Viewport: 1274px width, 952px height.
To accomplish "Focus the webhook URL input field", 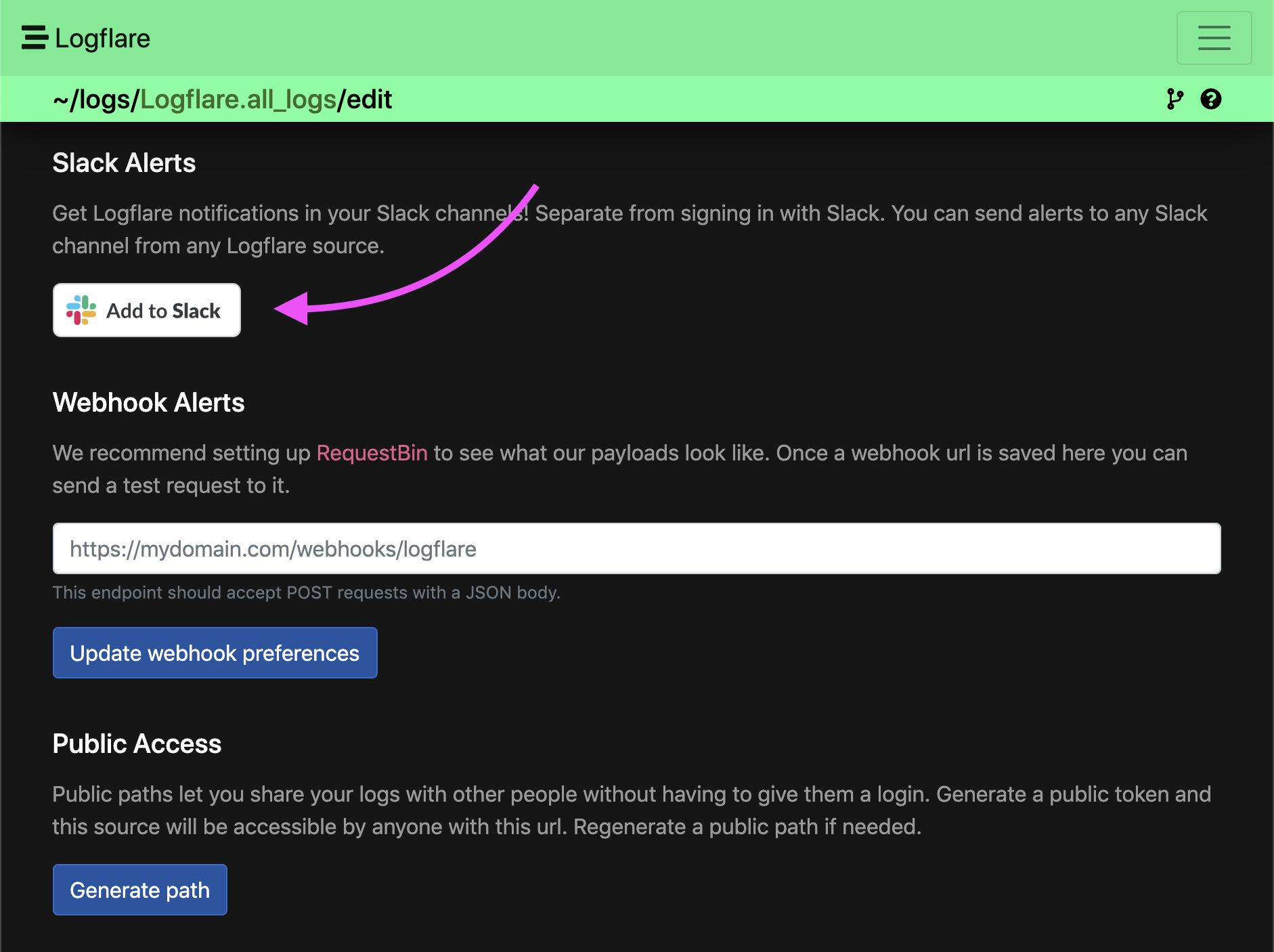I will click(636, 548).
